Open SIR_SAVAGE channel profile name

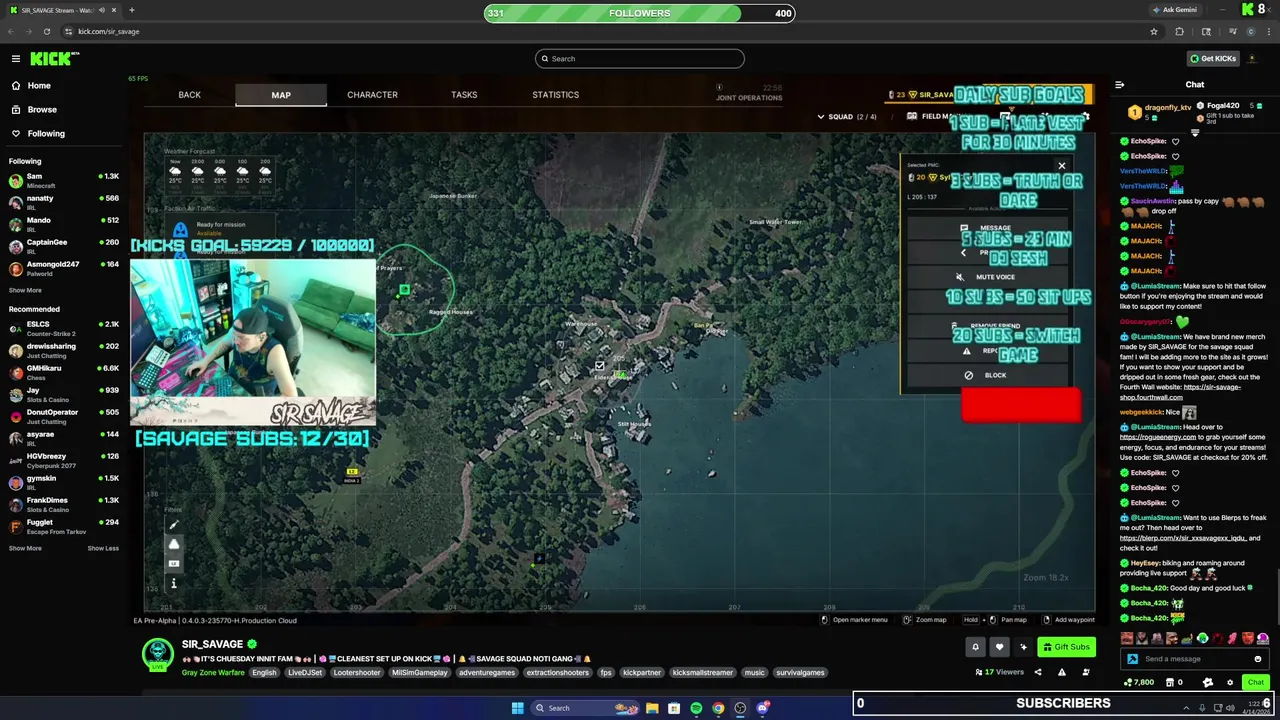click(212, 645)
